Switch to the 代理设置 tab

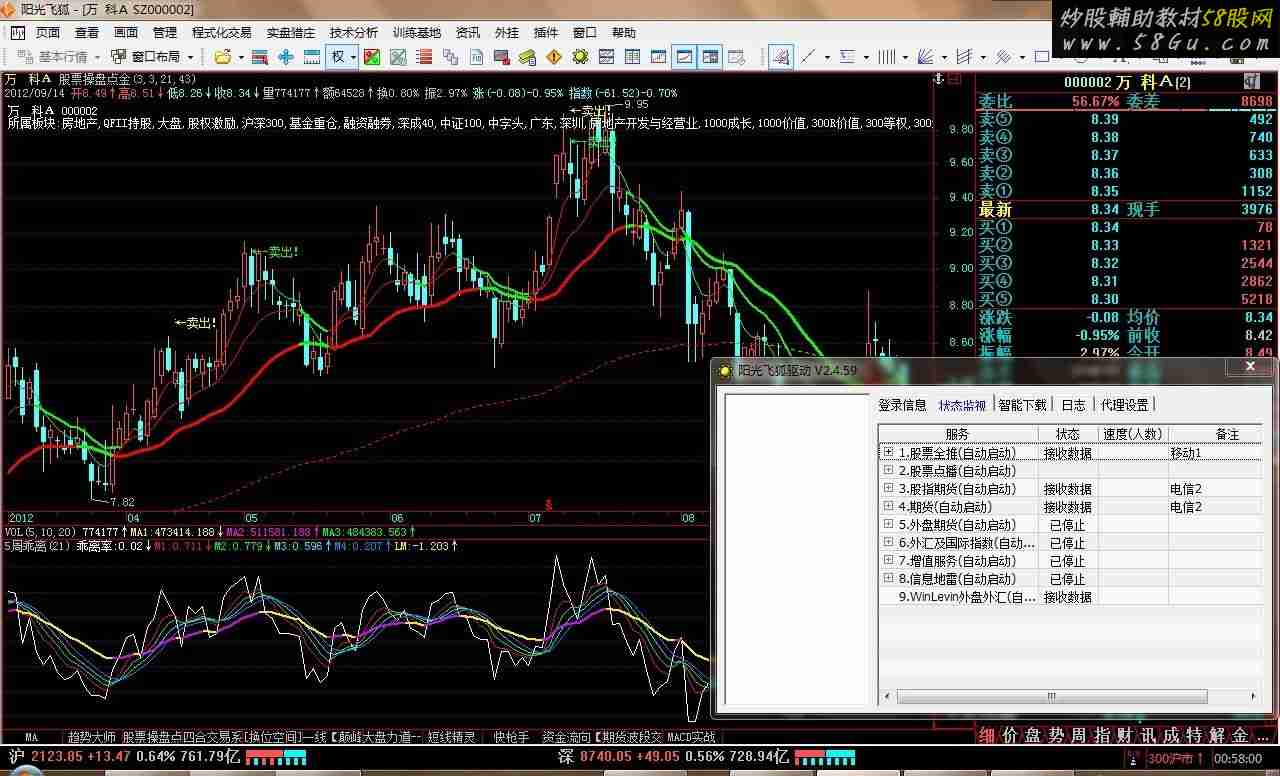point(1124,405)
